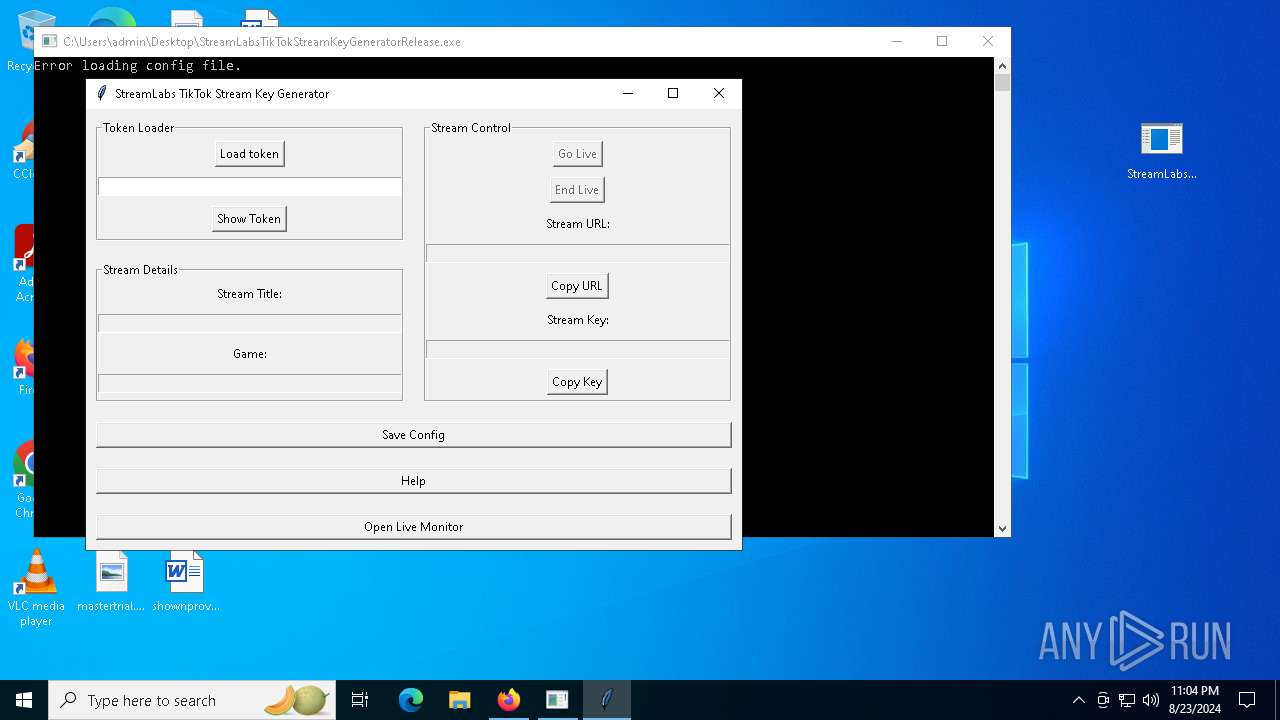
Task: Click the Stream Title field
Action: 249,323
